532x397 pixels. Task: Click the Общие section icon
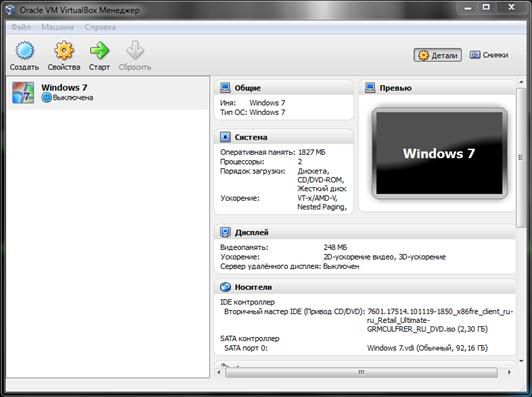pos(225,88)
